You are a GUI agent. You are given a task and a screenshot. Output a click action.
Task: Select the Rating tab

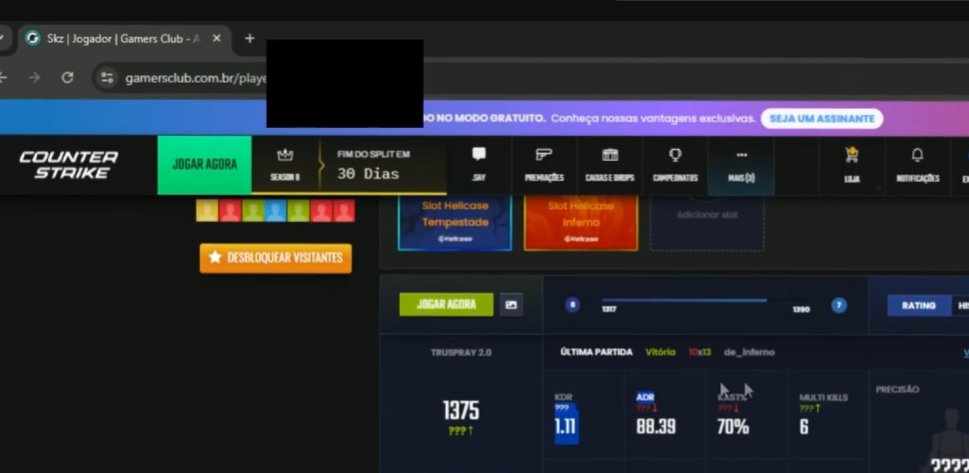pos(918,305)
